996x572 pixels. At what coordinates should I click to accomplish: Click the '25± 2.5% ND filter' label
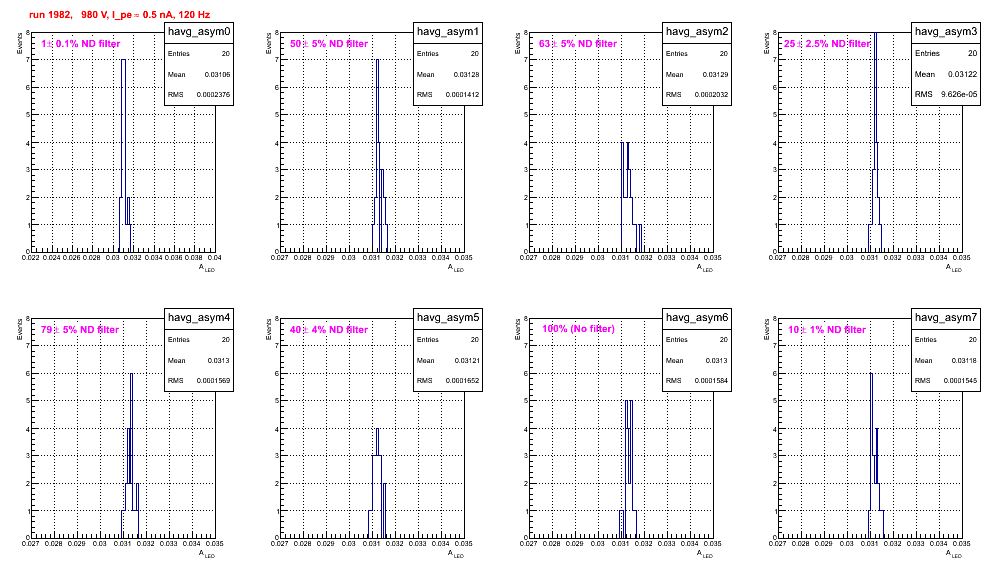coord(827,44)
